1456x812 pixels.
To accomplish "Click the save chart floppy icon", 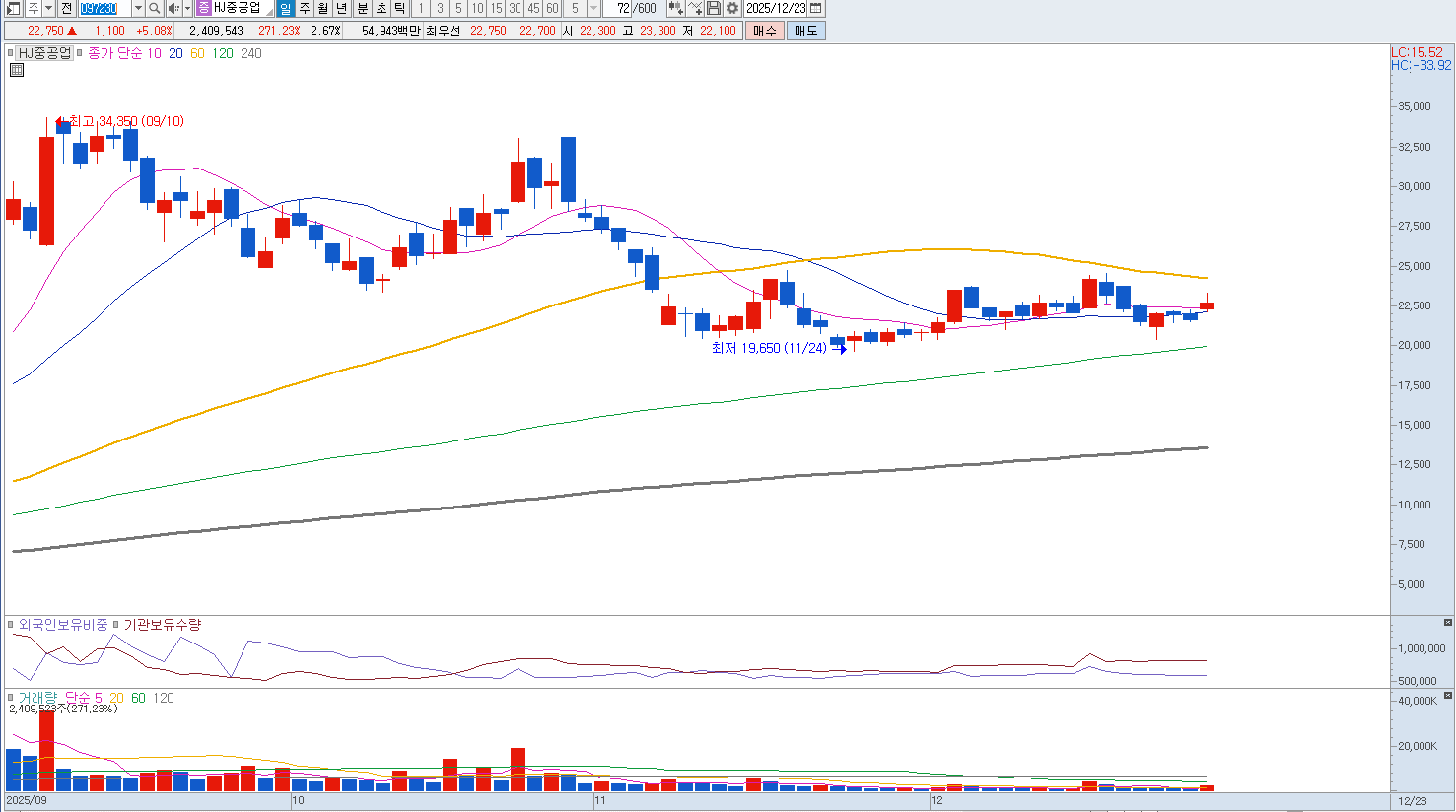I will [x=714, y=9].
